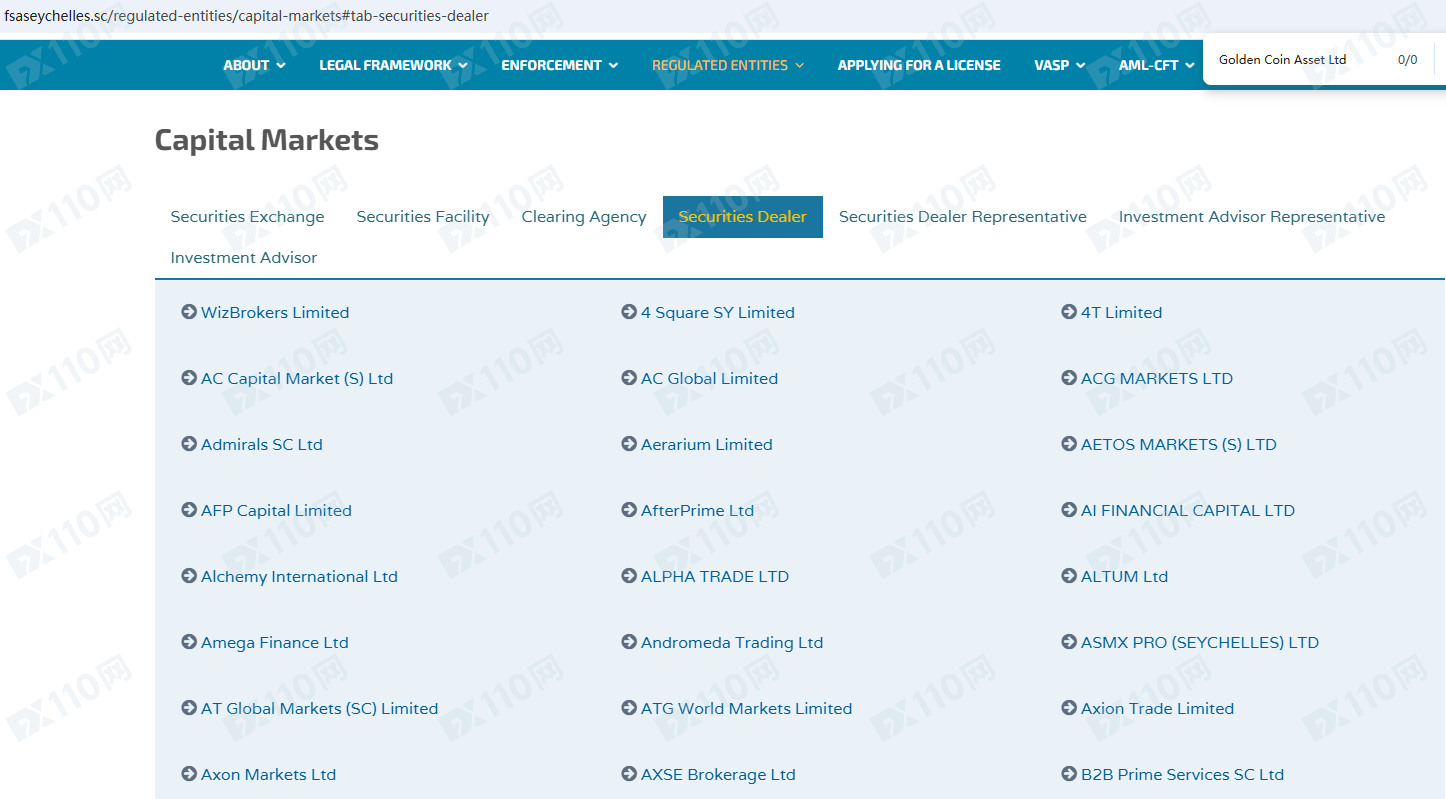Click the Capital Markets heading

(267, 140)
